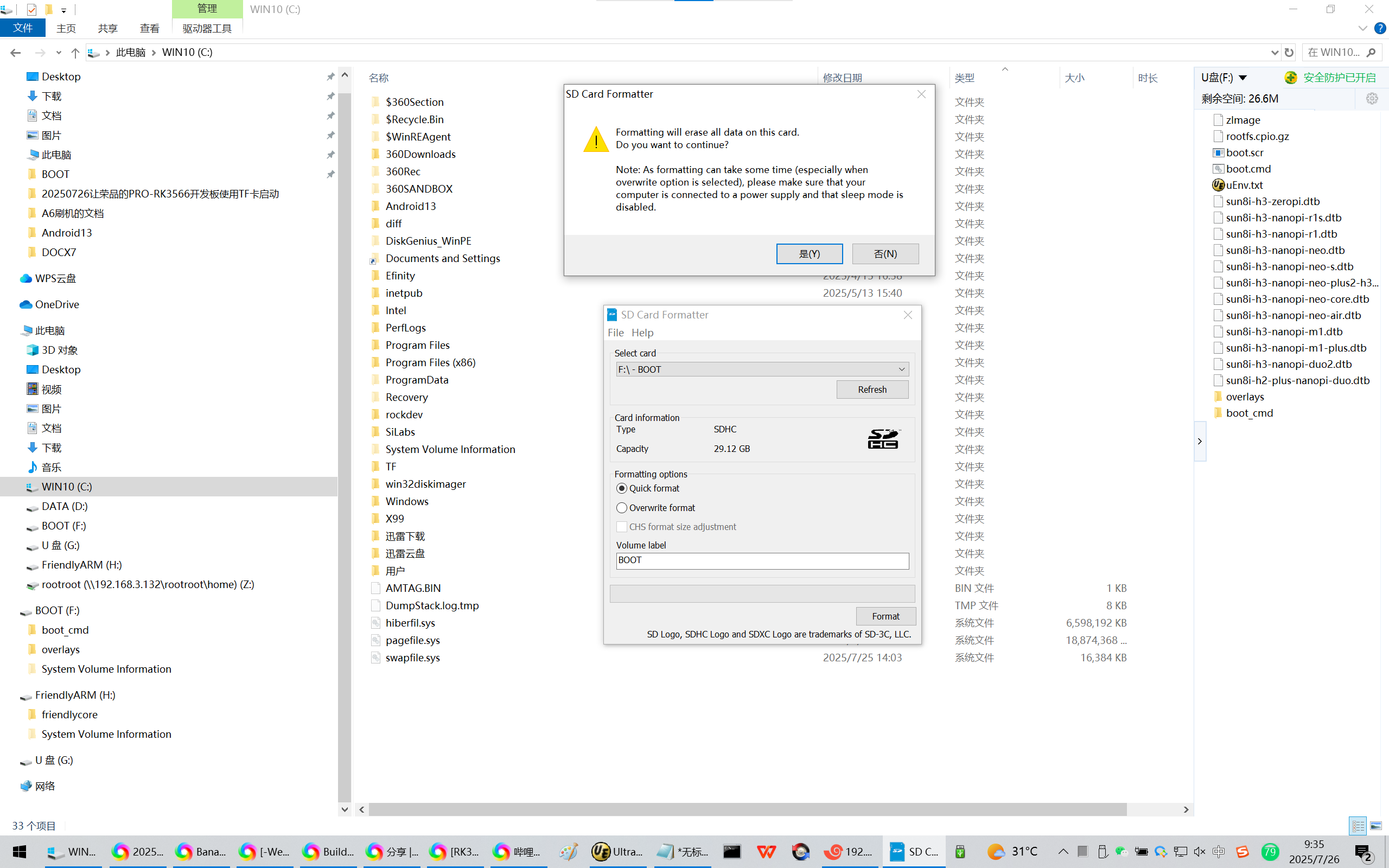This screenshot has width=1389, height=868.
Task: Select hiberfil.sys file
Action: 410,623
